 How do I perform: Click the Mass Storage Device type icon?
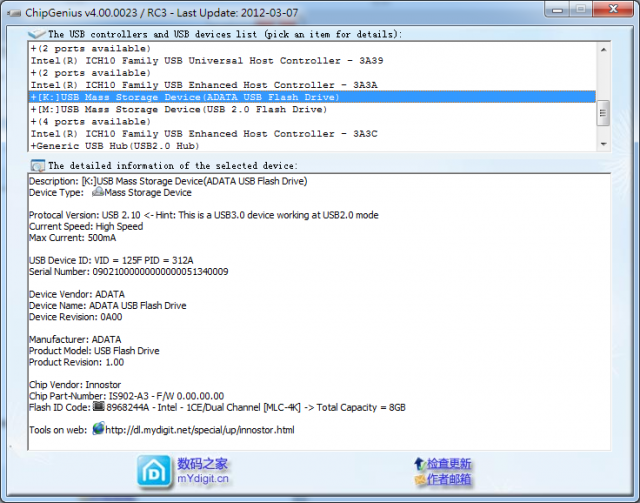[x=97, y=192]
